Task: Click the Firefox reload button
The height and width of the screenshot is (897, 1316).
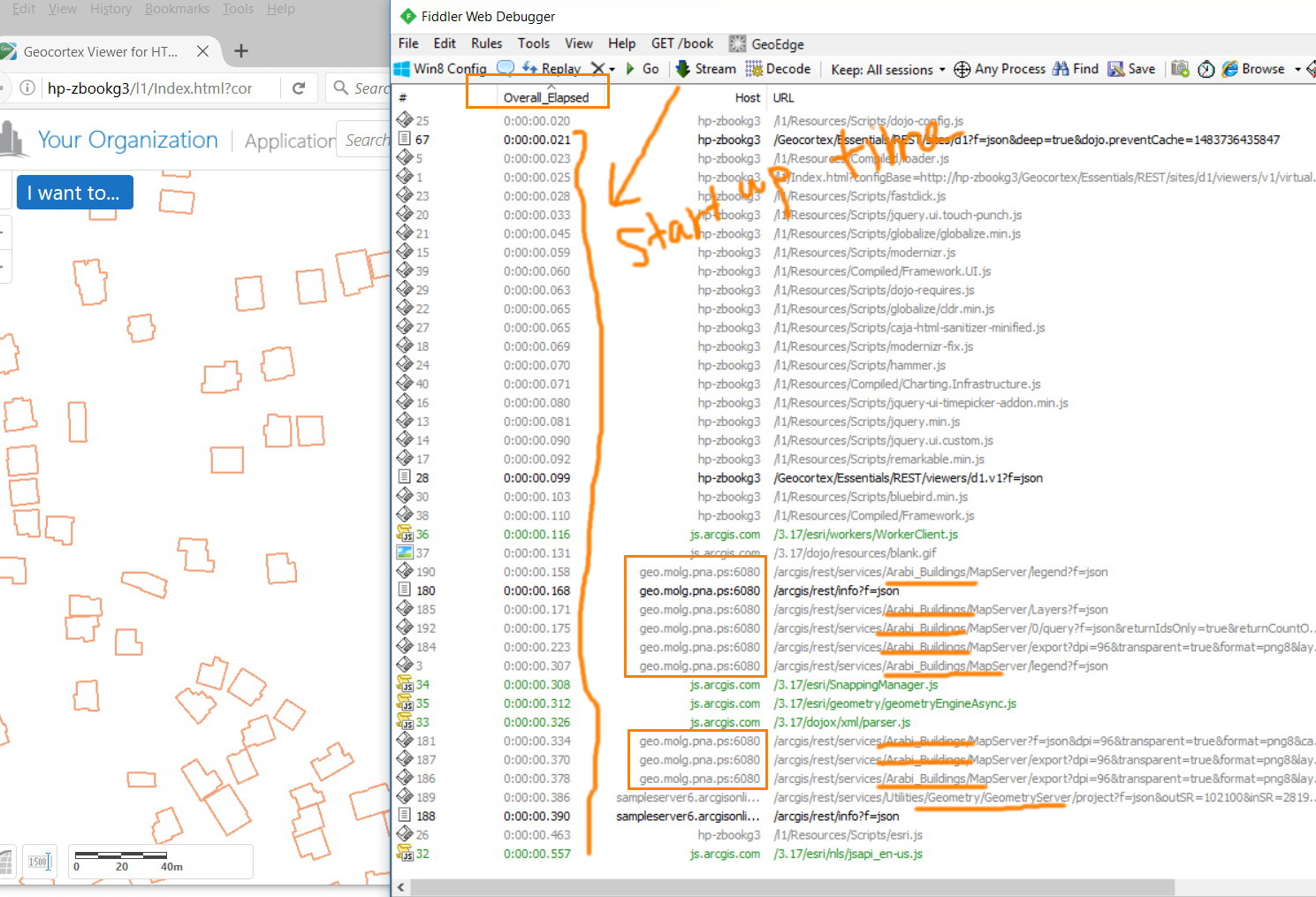Action: point(299,88)
